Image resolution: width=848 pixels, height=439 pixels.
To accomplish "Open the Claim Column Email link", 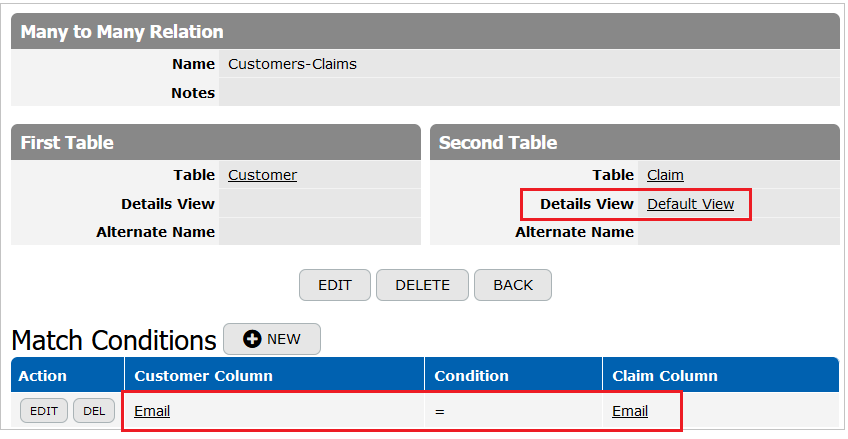I will (630, 411).
